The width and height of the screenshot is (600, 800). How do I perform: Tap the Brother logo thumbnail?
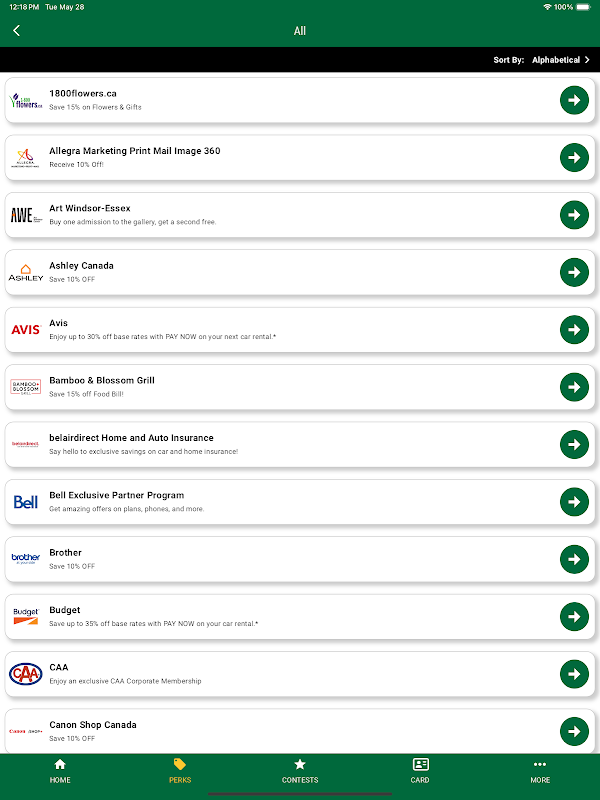26,559
